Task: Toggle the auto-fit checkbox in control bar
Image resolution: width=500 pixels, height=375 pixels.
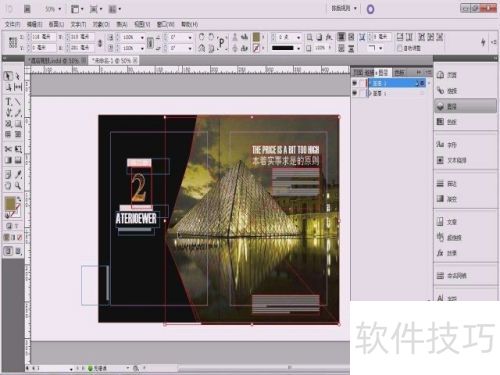Action: click(400, 48)
